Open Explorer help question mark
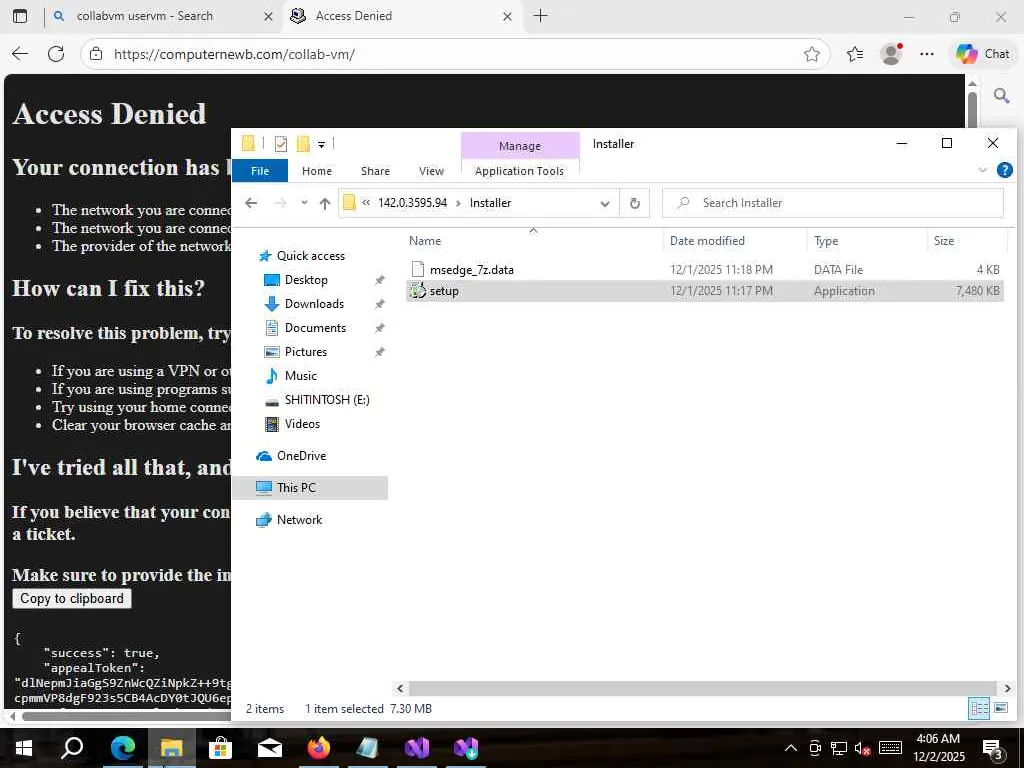Screen dimensions: 1024x768 (1004, 170)
